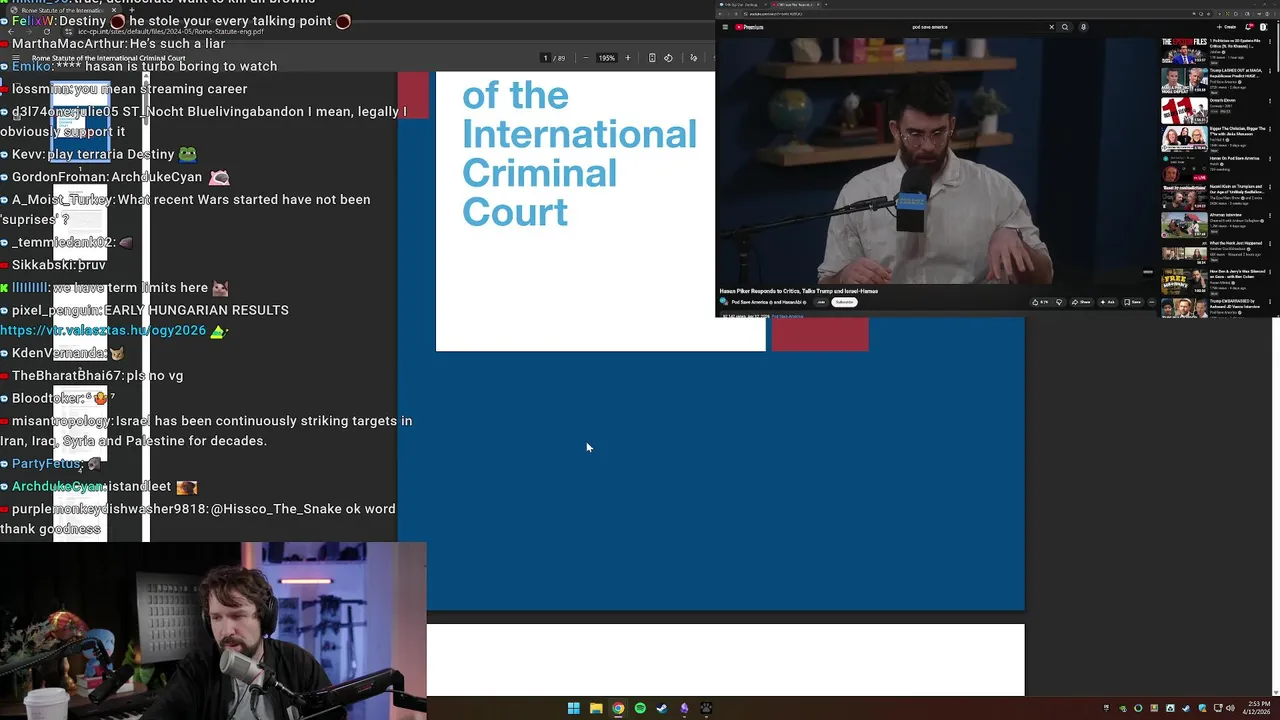Share the Pod Save America video

point(1082,302)
